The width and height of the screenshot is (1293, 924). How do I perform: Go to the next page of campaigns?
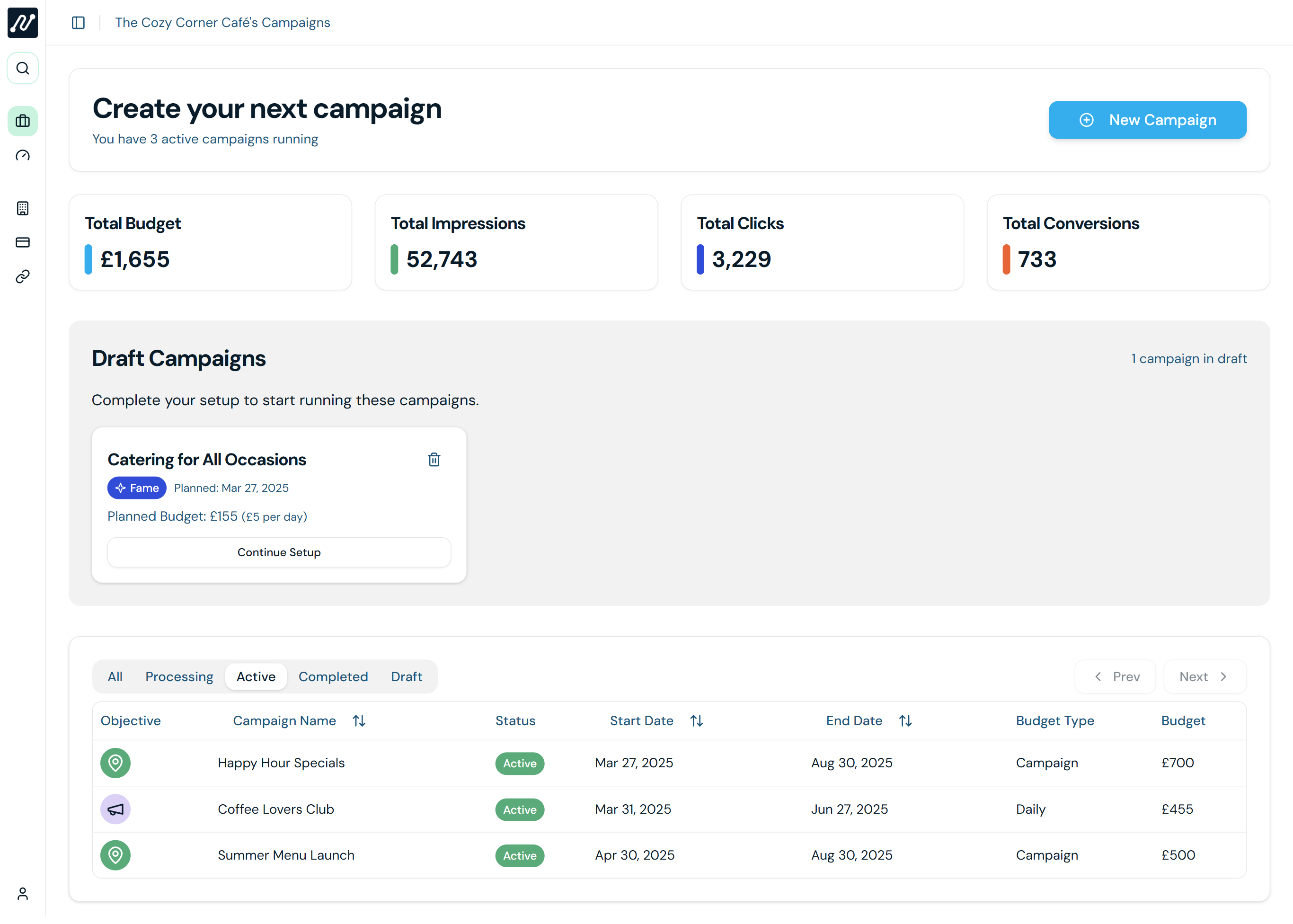[1204, 676]
